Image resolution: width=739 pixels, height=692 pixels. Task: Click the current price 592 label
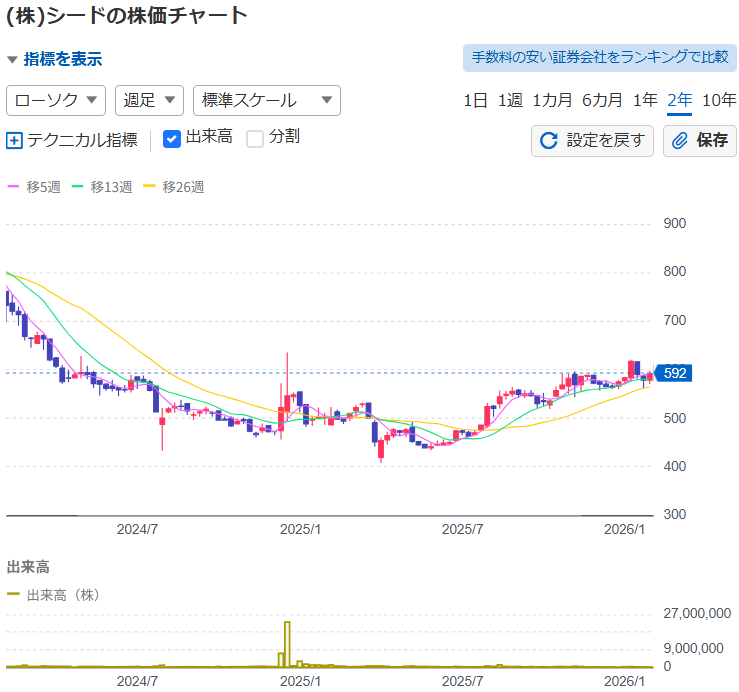pyautogui.click(x=675, y=373)
